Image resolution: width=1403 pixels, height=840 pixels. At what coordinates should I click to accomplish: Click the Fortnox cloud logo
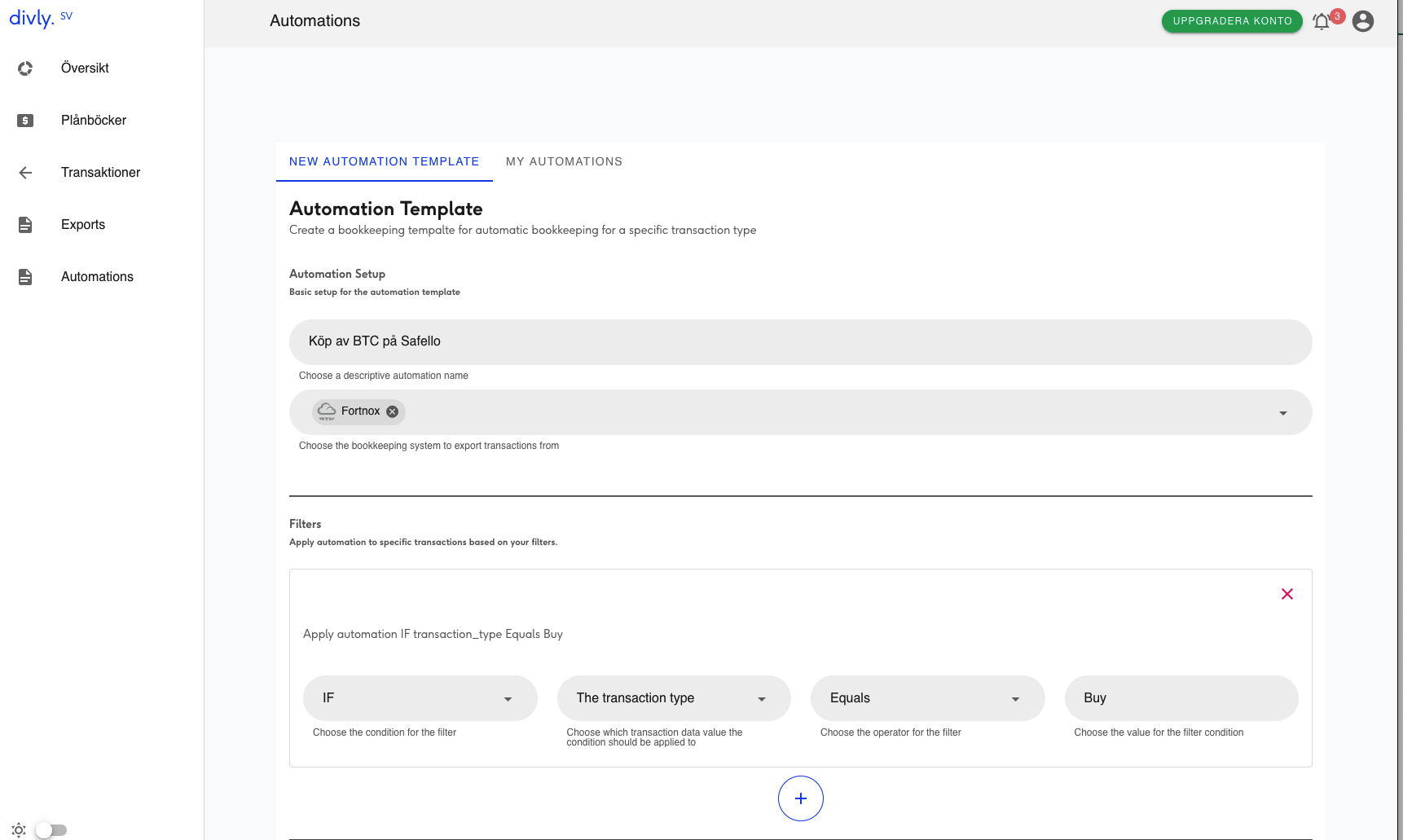click(x=327, y=411)
